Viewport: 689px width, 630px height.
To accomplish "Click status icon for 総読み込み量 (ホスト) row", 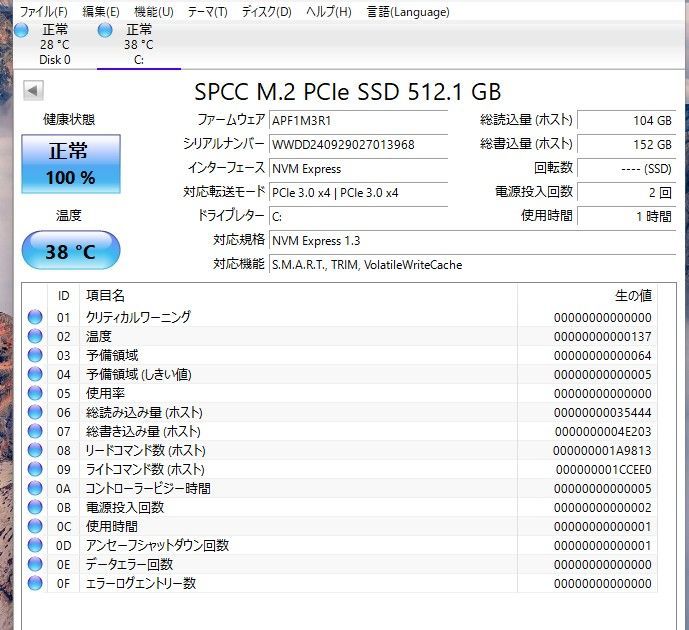I will [35, 412].
